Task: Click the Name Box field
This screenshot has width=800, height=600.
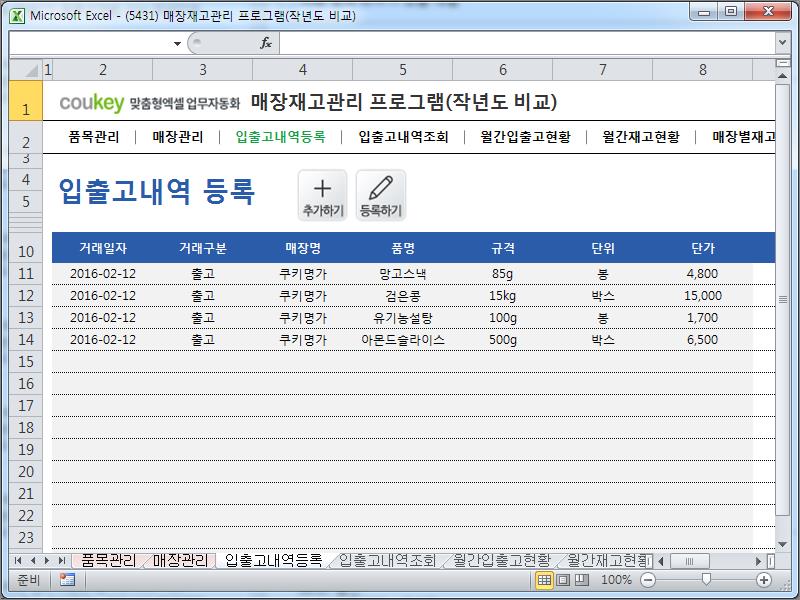Action: [90, 43]
